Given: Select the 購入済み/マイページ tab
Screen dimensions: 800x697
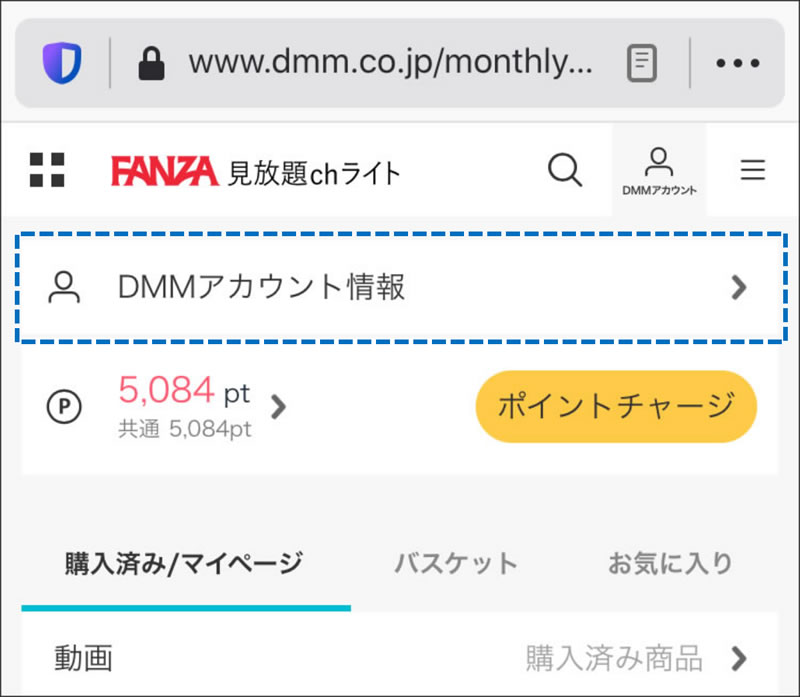Looking at the screenshot, I should (x=185, y=563).
